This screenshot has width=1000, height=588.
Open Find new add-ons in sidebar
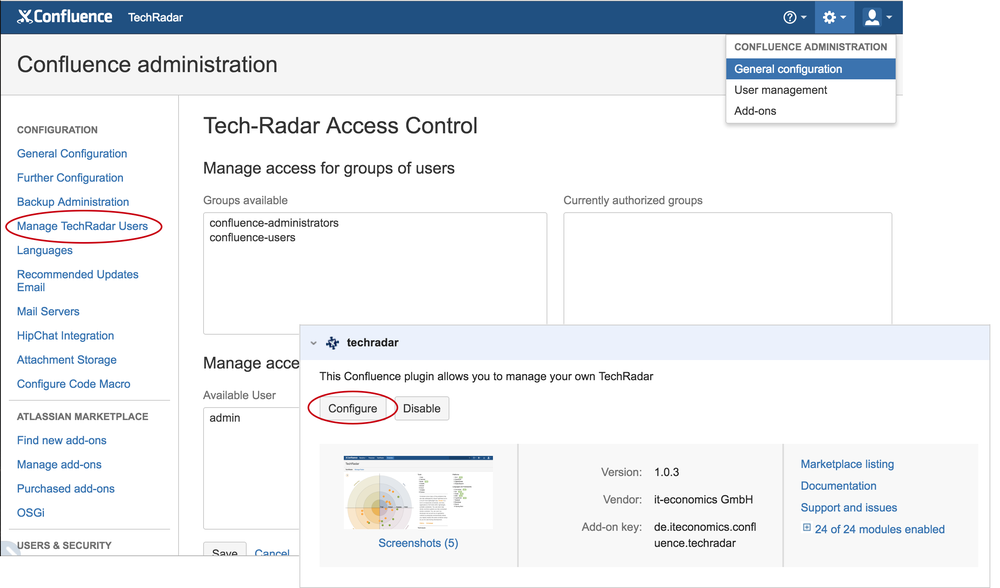61,441
